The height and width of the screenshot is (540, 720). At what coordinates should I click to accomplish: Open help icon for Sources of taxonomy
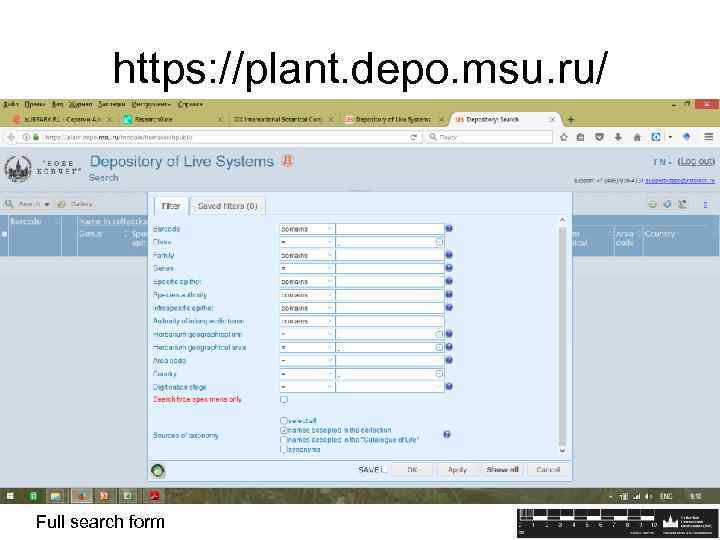(447, 434)
